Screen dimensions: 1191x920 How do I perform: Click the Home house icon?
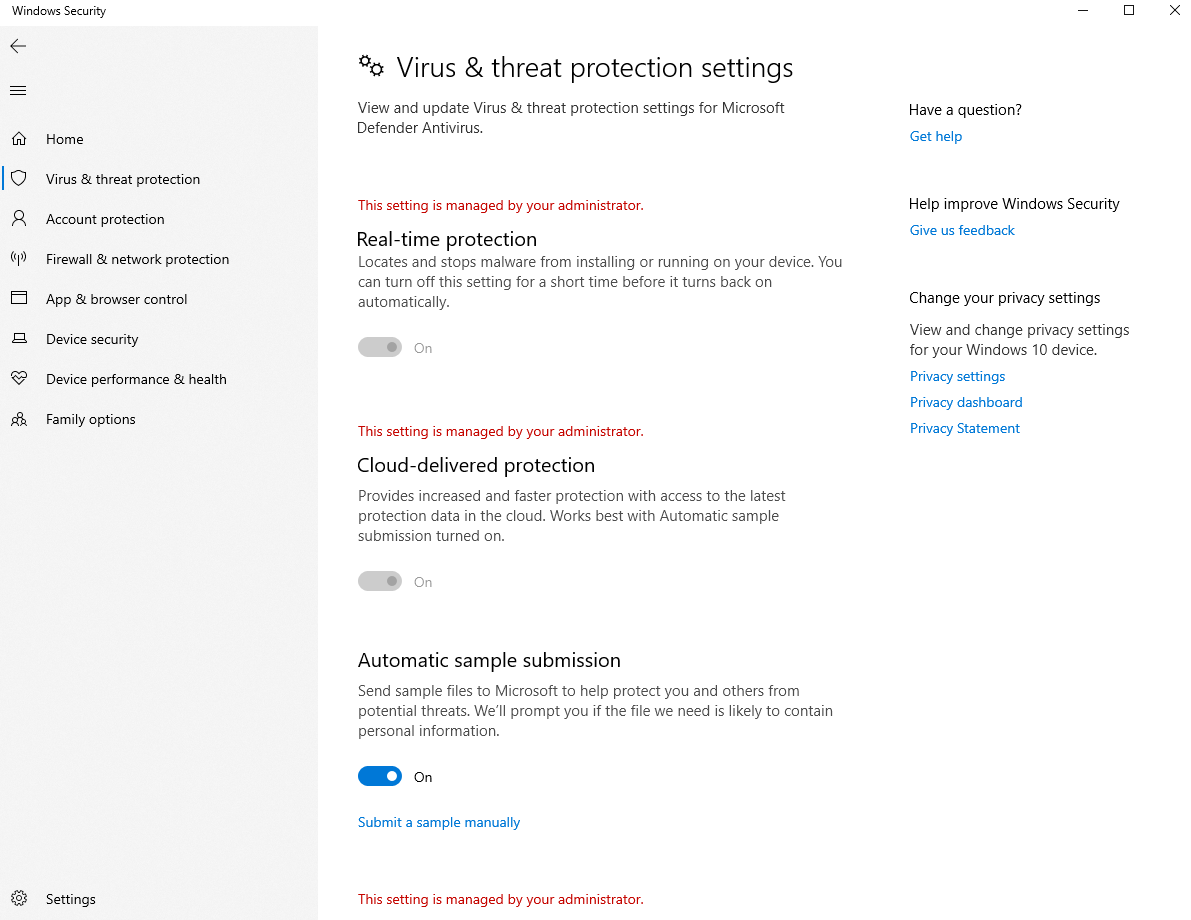[19, 139]
